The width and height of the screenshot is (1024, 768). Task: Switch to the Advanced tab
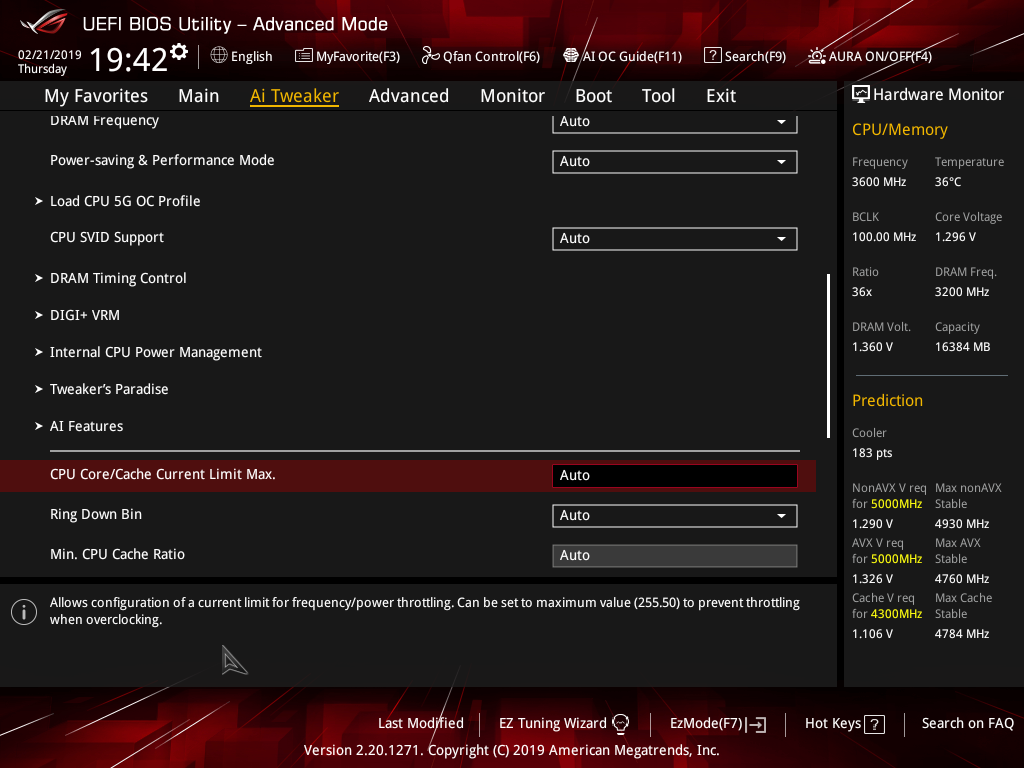click(408, 96)
